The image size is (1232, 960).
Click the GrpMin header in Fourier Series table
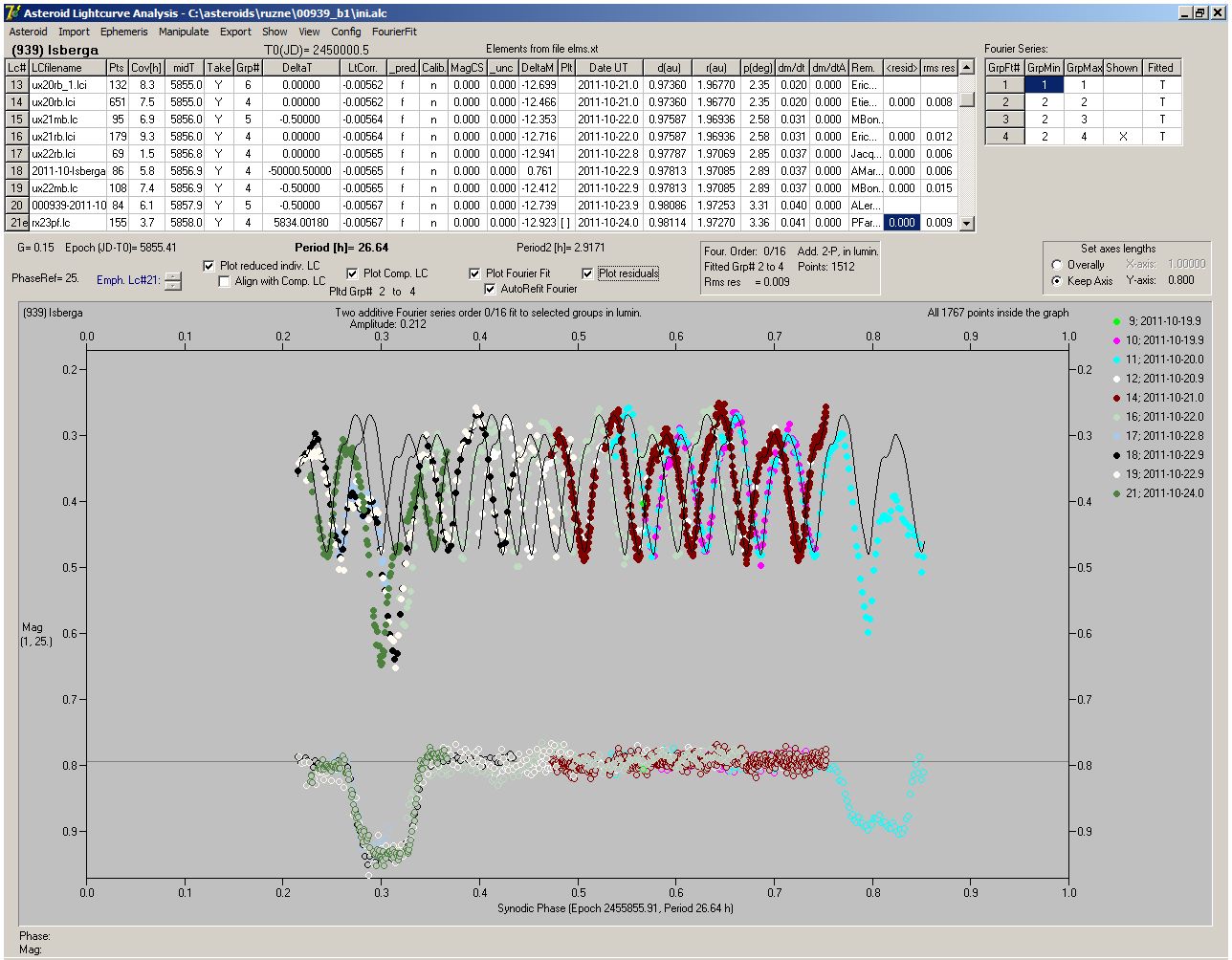[1044, 68]
